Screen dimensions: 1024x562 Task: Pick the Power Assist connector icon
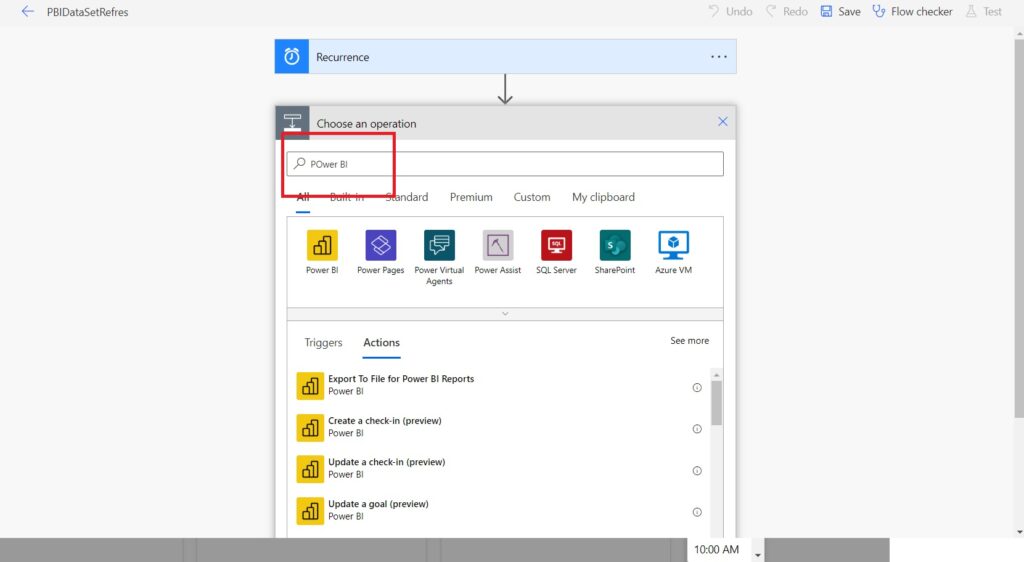pyautogui.click(x=498, y=246)
